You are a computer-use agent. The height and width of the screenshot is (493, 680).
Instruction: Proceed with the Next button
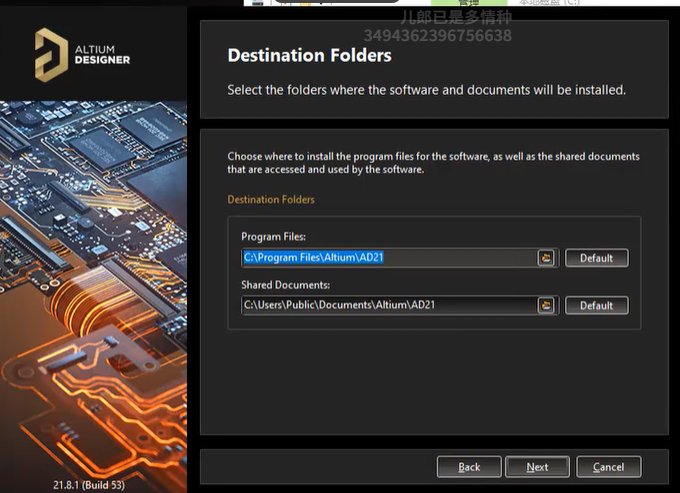pyautogui.click(x=537, y=467)
